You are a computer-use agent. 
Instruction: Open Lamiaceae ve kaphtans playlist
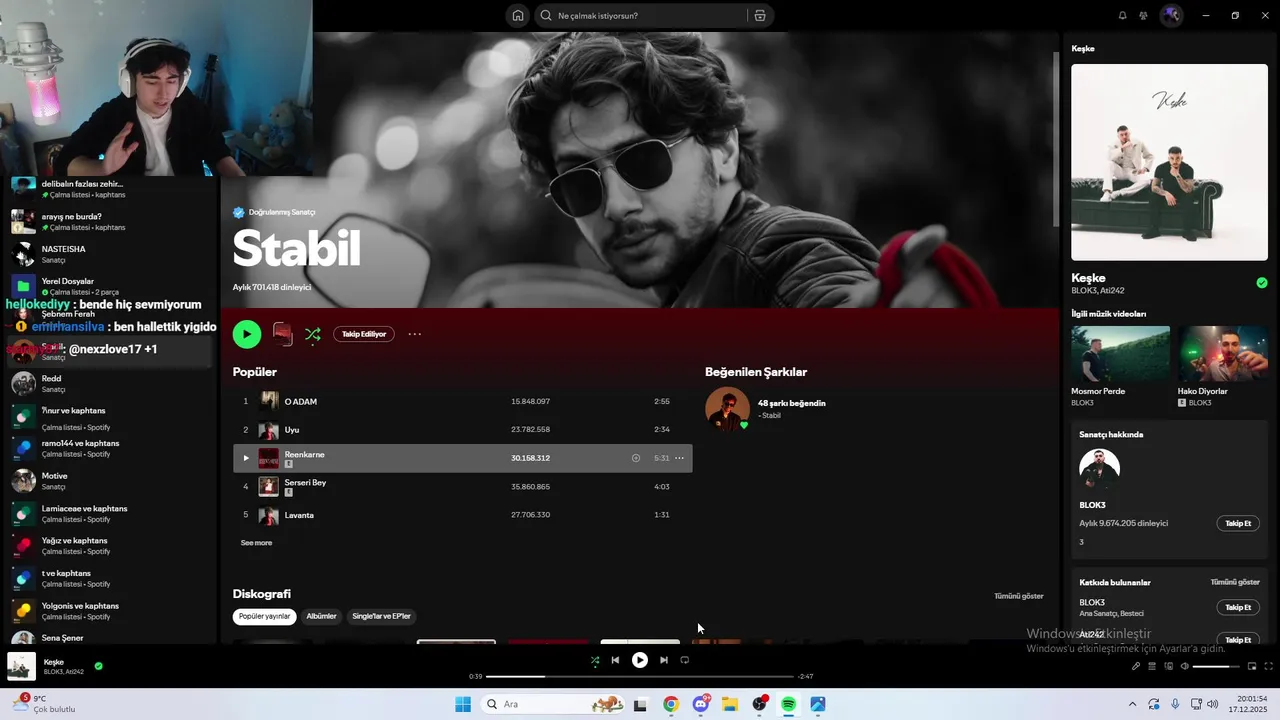(110, 514)
